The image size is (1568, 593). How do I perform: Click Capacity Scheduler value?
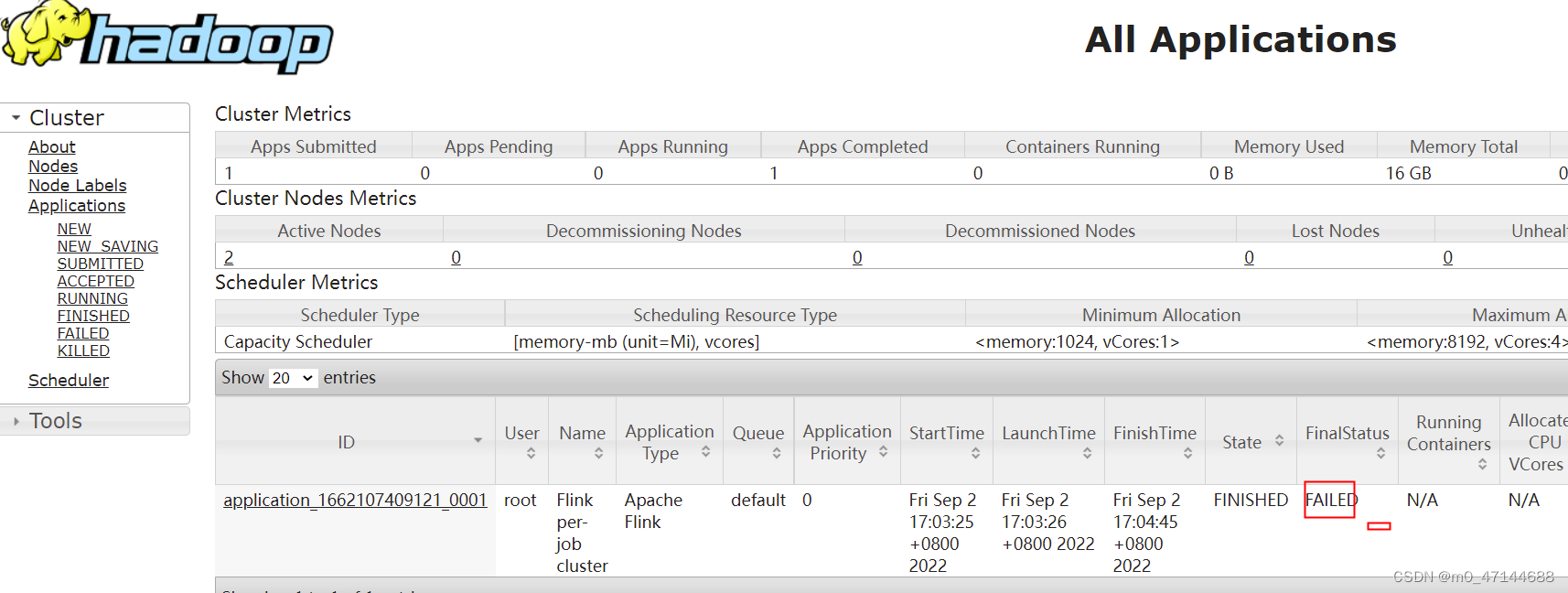tap(298, 342)
